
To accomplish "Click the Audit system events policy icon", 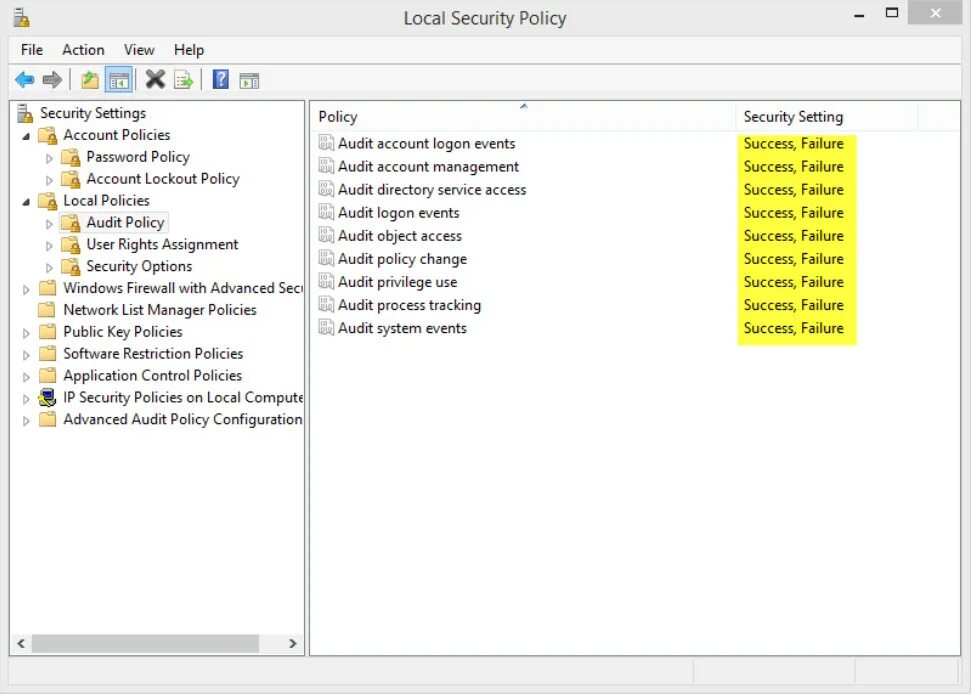I will click(x=326, y=328).
